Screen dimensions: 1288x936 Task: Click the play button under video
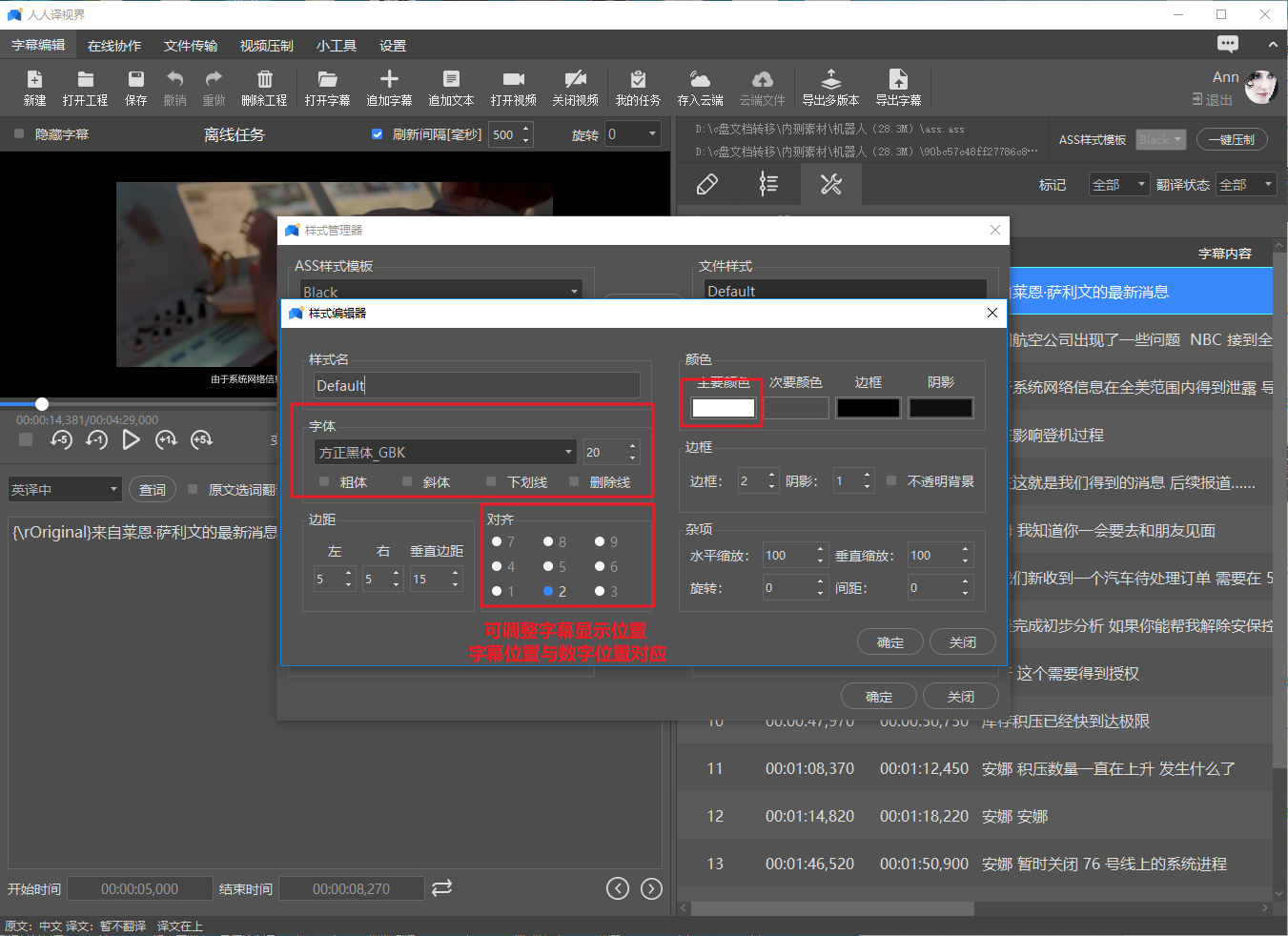[131, 439]
